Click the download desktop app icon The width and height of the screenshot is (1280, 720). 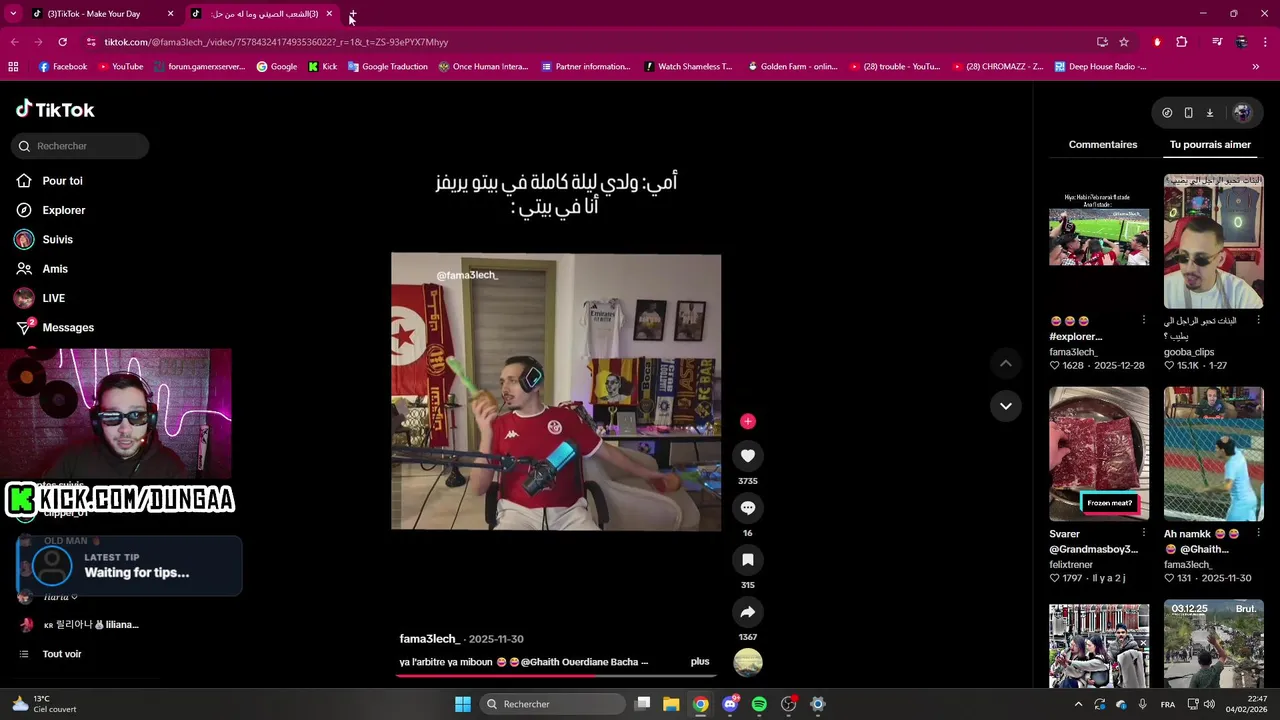[1209, 113]
